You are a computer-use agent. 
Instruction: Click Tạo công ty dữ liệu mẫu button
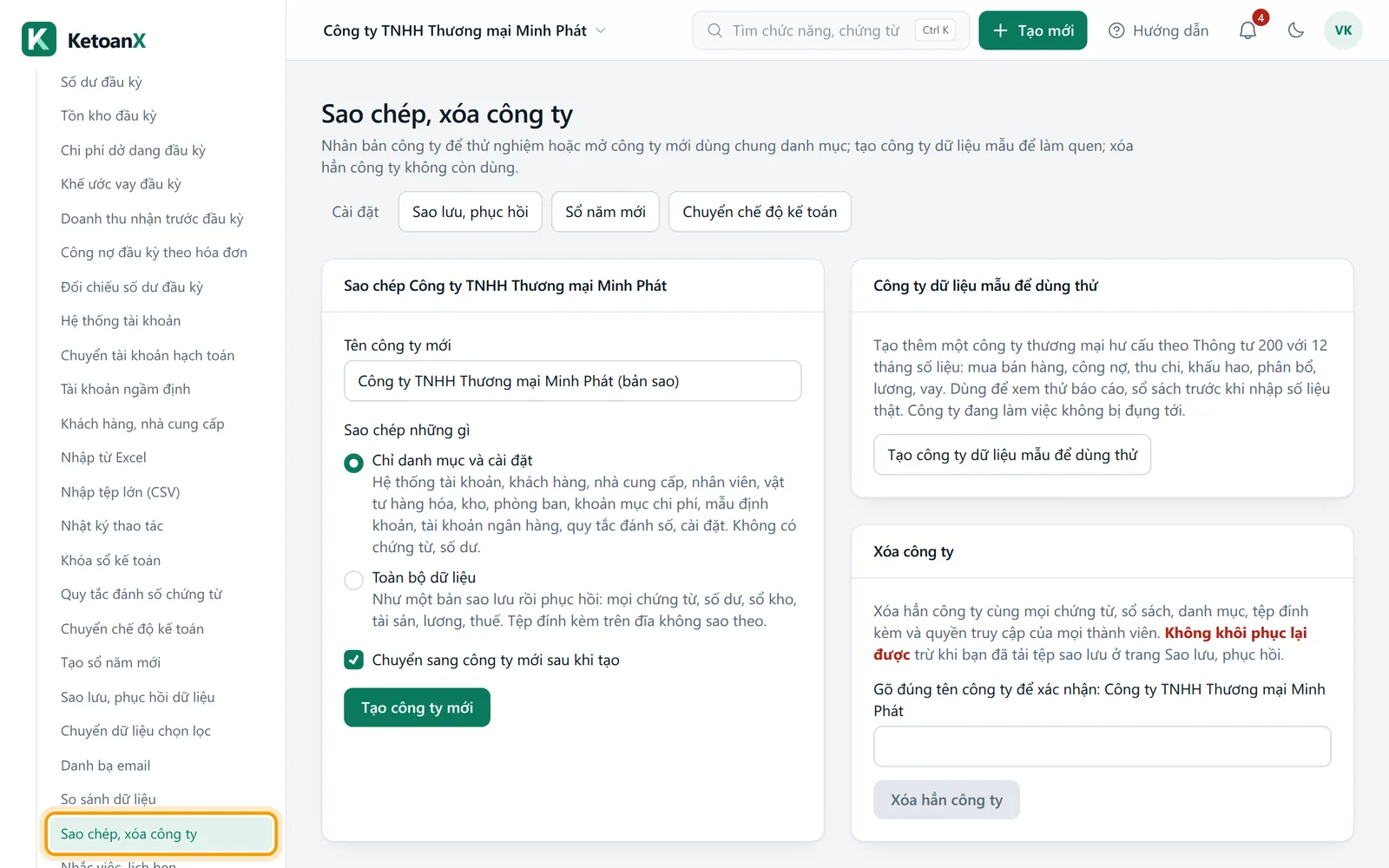coord(1012,455)
